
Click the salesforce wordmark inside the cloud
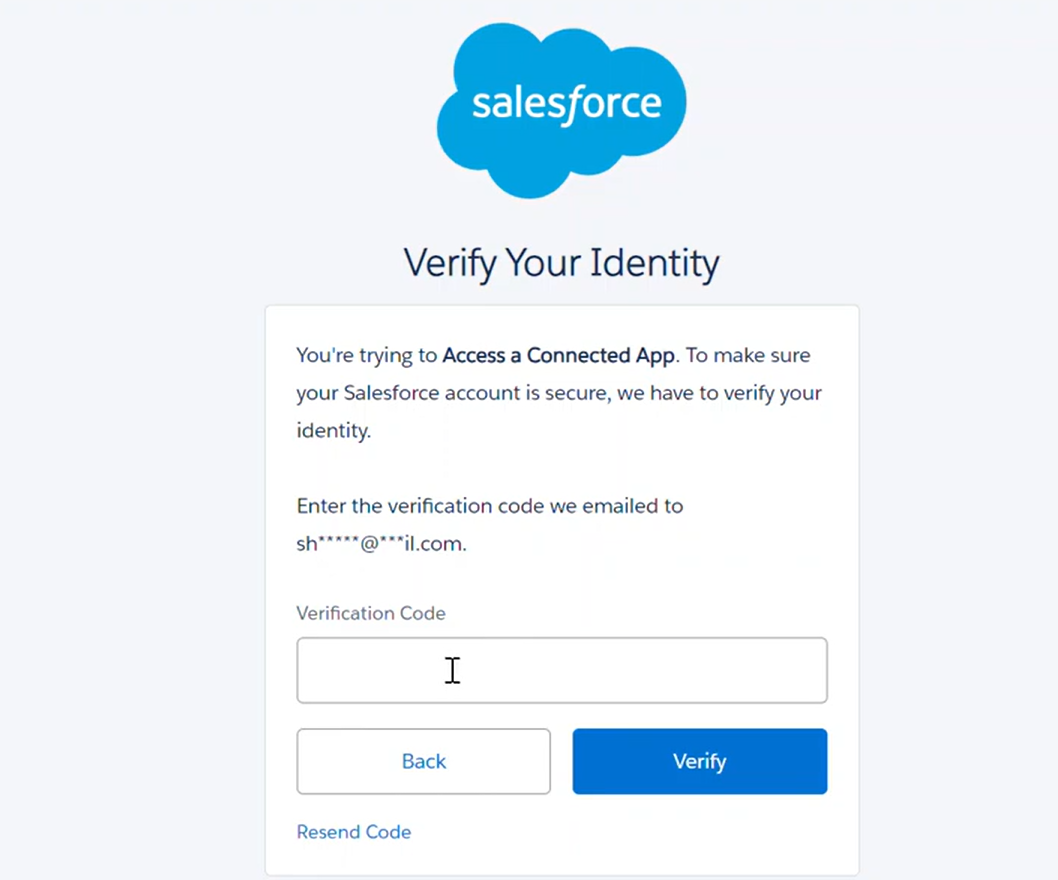click(567, 105)
